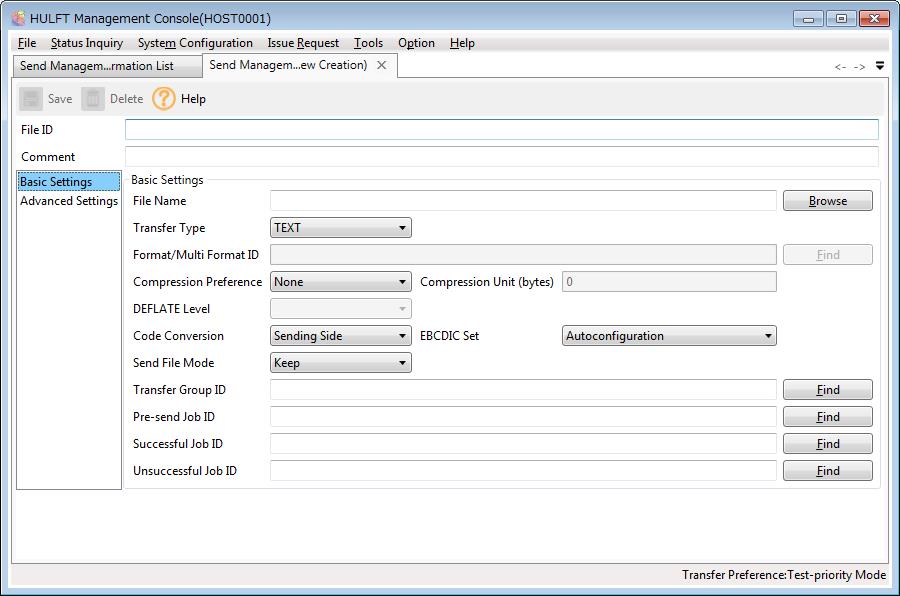
Task: Click Find next to Successful Job ID
Action: click(x=828, y=444)
